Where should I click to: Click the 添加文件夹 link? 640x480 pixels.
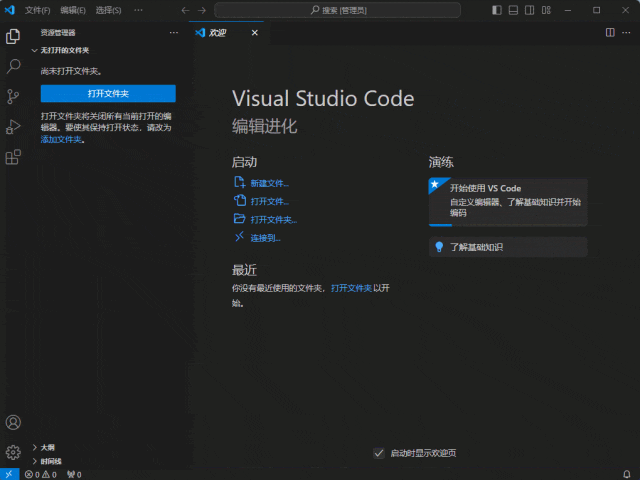[x=61, y=139]
